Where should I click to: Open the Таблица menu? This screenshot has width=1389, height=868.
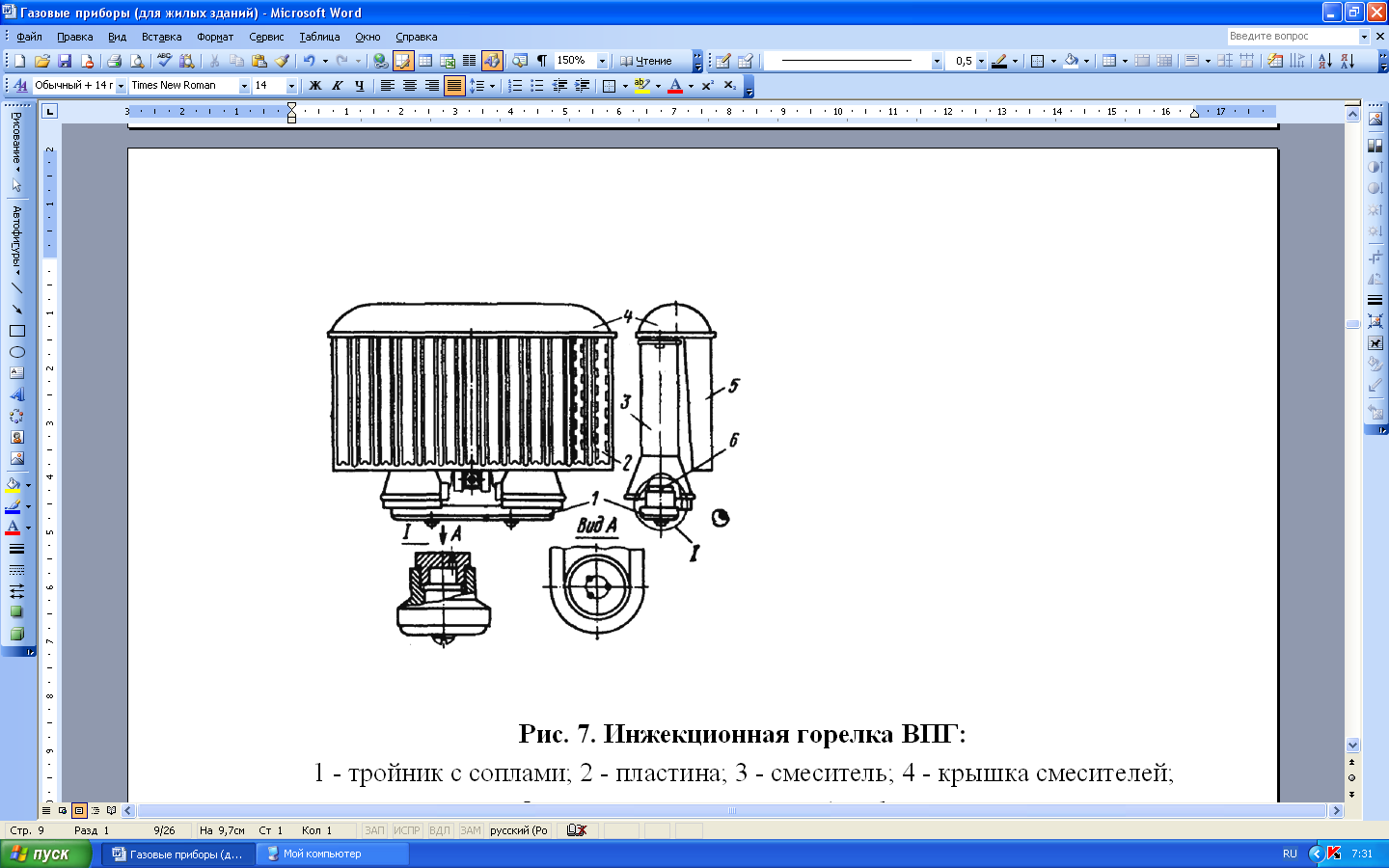319,37
